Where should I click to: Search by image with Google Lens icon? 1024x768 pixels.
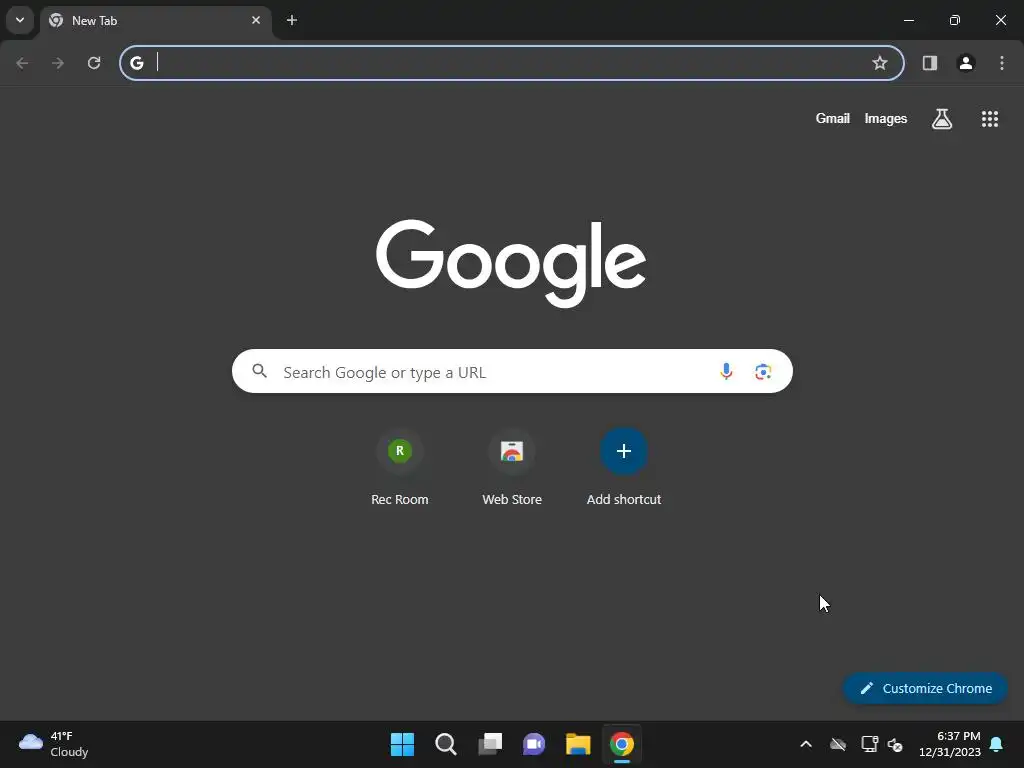coord(763,372)
